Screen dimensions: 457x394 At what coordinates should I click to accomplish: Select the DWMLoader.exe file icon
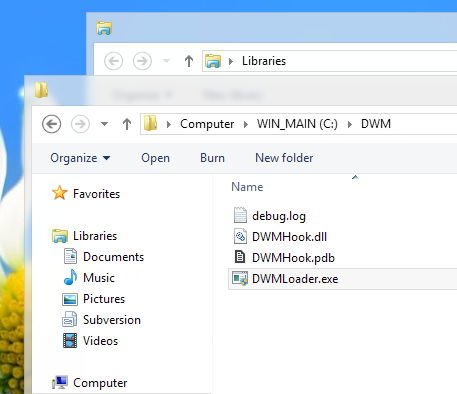(240, 279)
